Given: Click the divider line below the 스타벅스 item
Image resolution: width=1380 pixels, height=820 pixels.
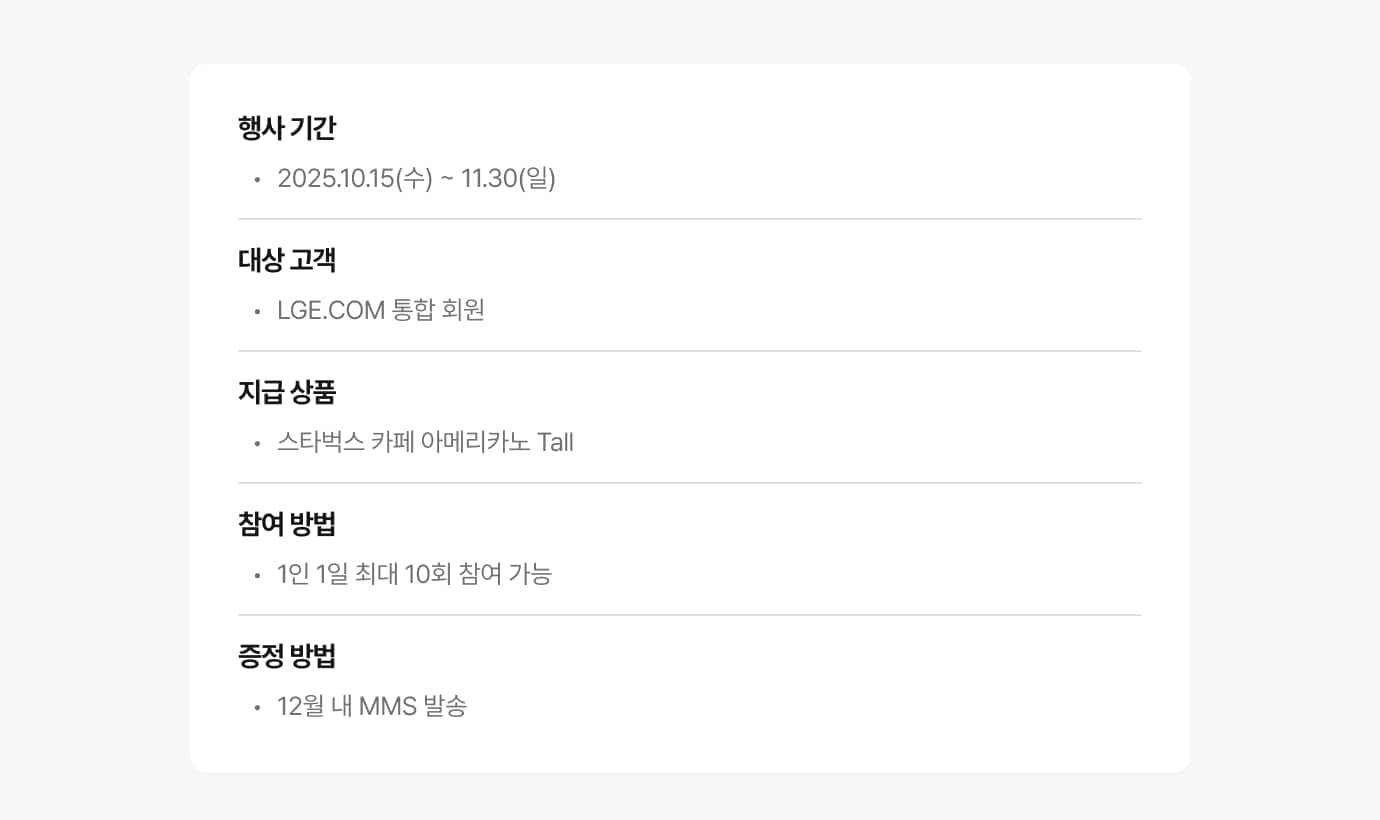Looking at the screenshot, I should (x=689, y=483).
